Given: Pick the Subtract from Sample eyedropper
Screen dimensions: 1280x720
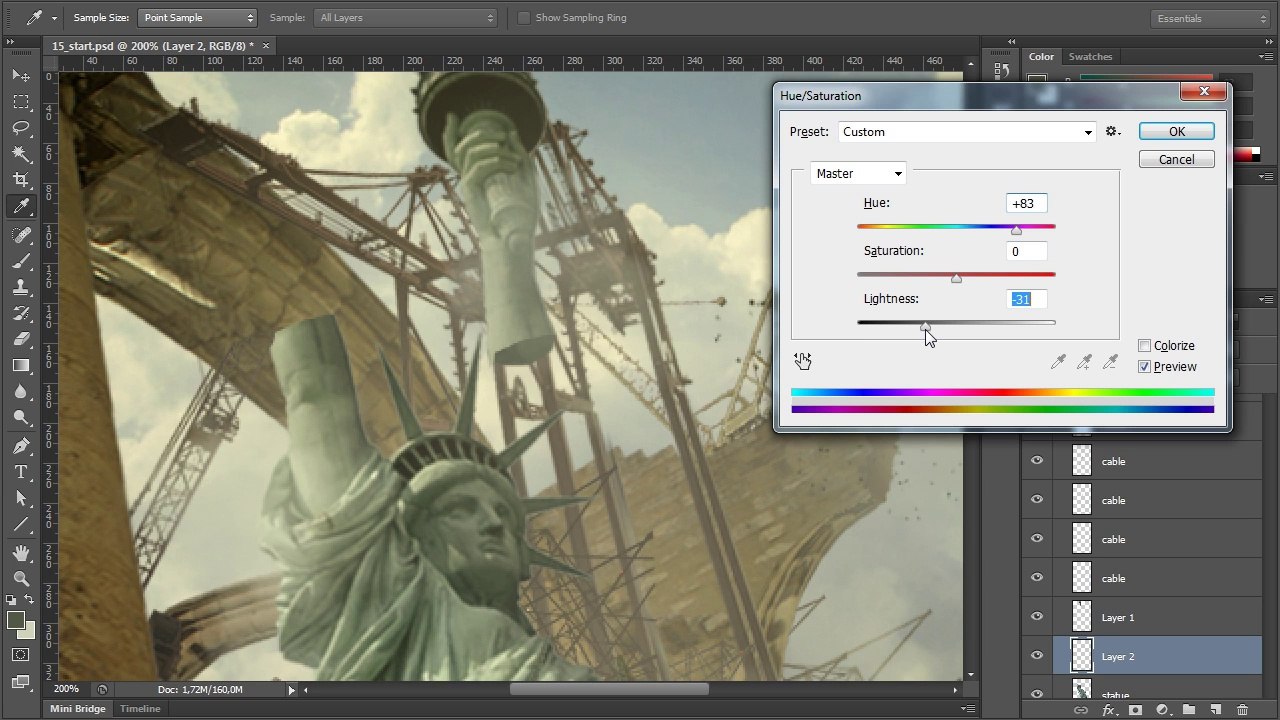Looking at the screenshot, I should coord(1110,362).
